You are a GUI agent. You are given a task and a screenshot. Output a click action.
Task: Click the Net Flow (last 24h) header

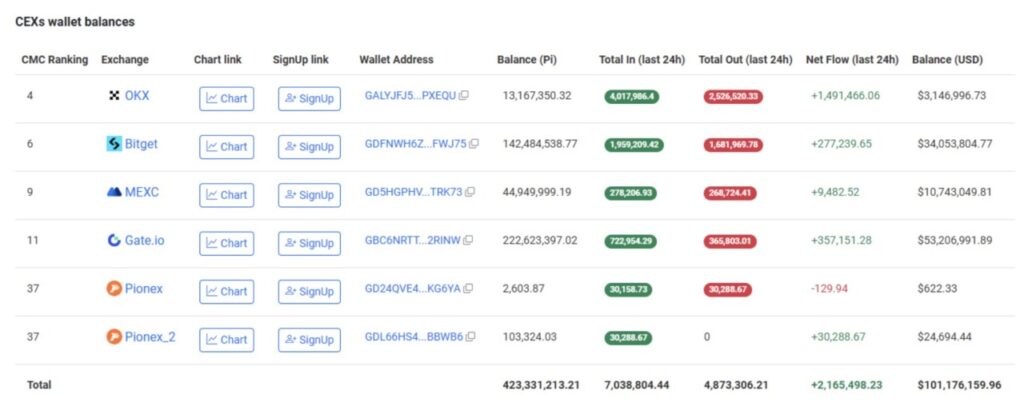852,60
